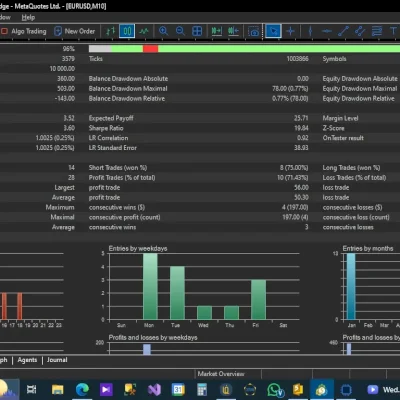Select the equidistant channel tool
400x400 pixels.
[360, 31]
